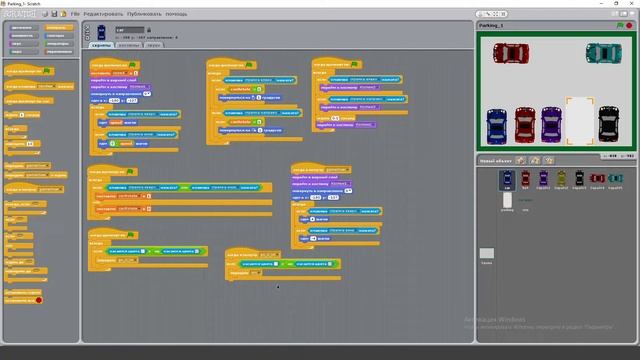Select the purple car sprite thumbnail
The width and height of the screenshot is (640, 360).
(543, 180)
